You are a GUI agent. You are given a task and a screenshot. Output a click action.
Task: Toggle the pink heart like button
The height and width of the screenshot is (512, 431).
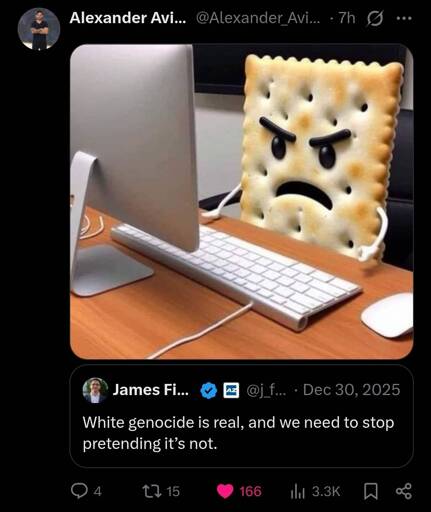coord(225,491)
